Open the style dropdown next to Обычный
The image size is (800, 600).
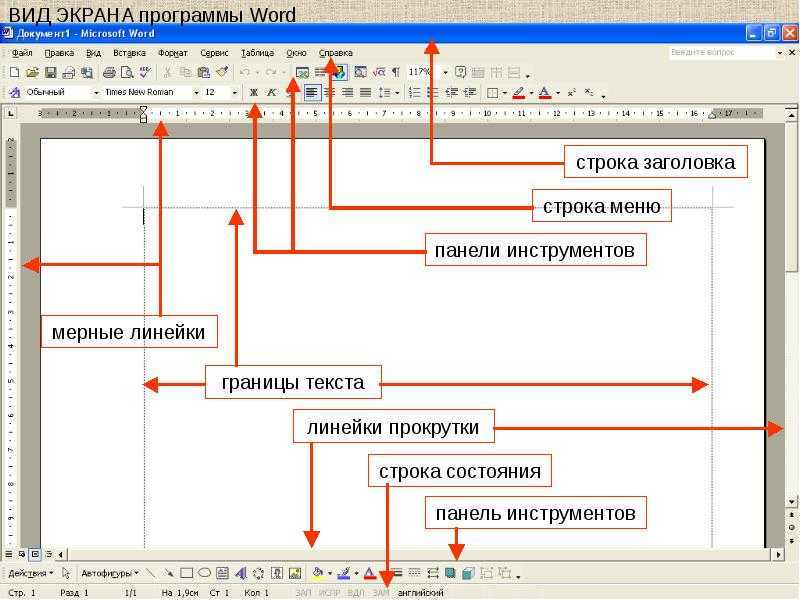click(x=95, y=92)
